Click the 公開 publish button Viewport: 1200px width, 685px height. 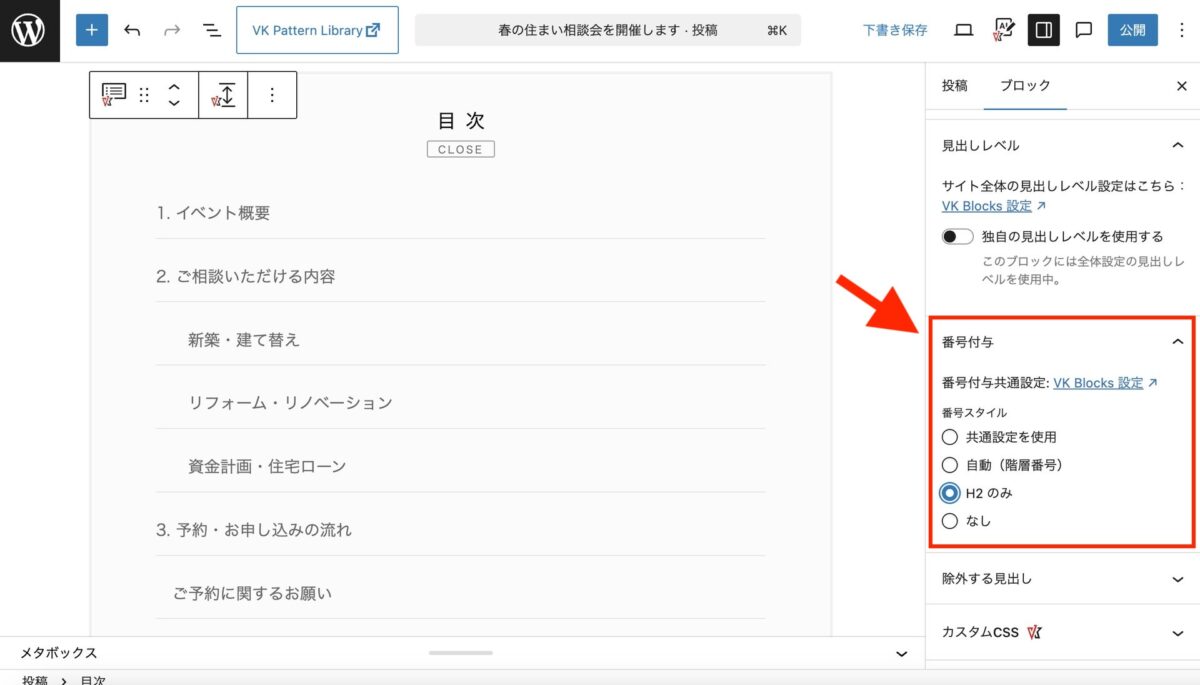tap(1132, 30)
